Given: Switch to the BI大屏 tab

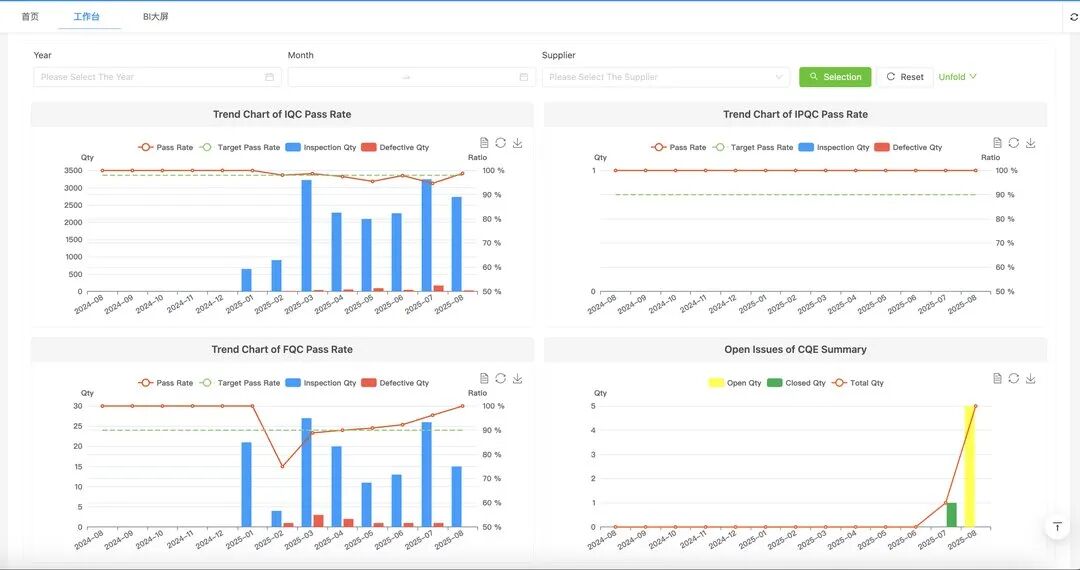Looking at the screenshot, I should click(156, 17).
